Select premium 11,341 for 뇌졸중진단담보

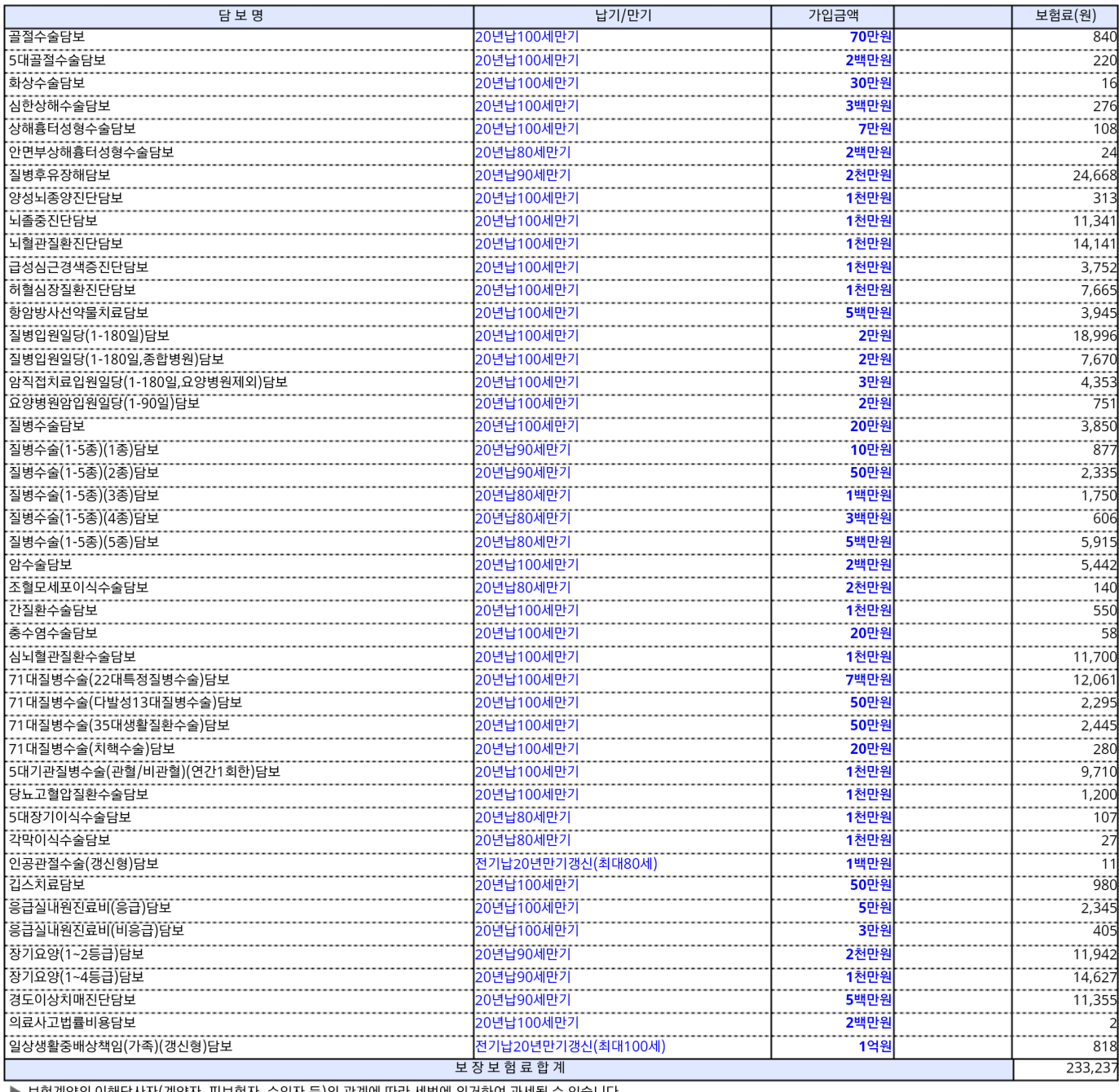[x=1095, y=221]
